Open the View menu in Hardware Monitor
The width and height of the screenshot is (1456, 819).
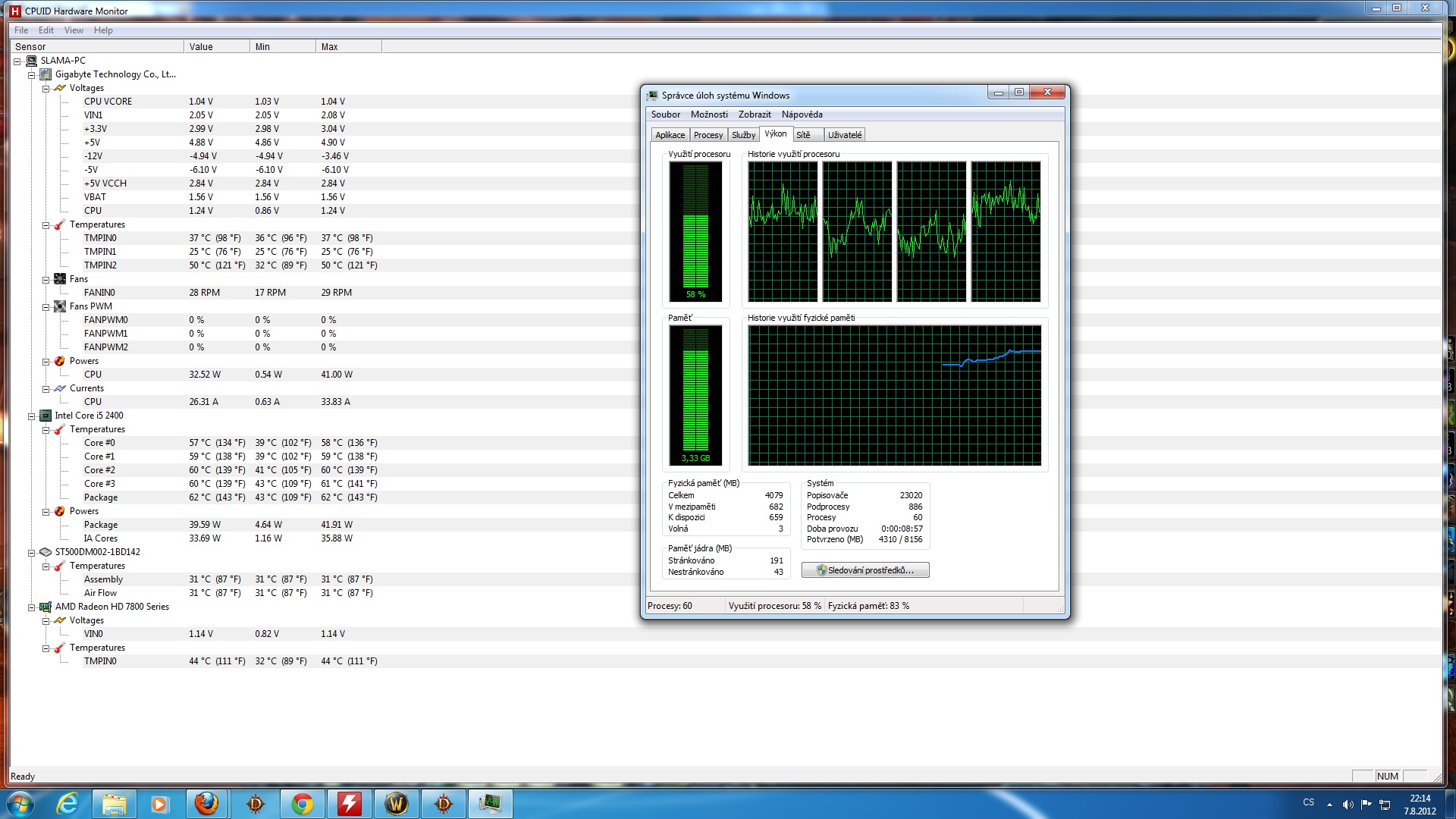74,30
